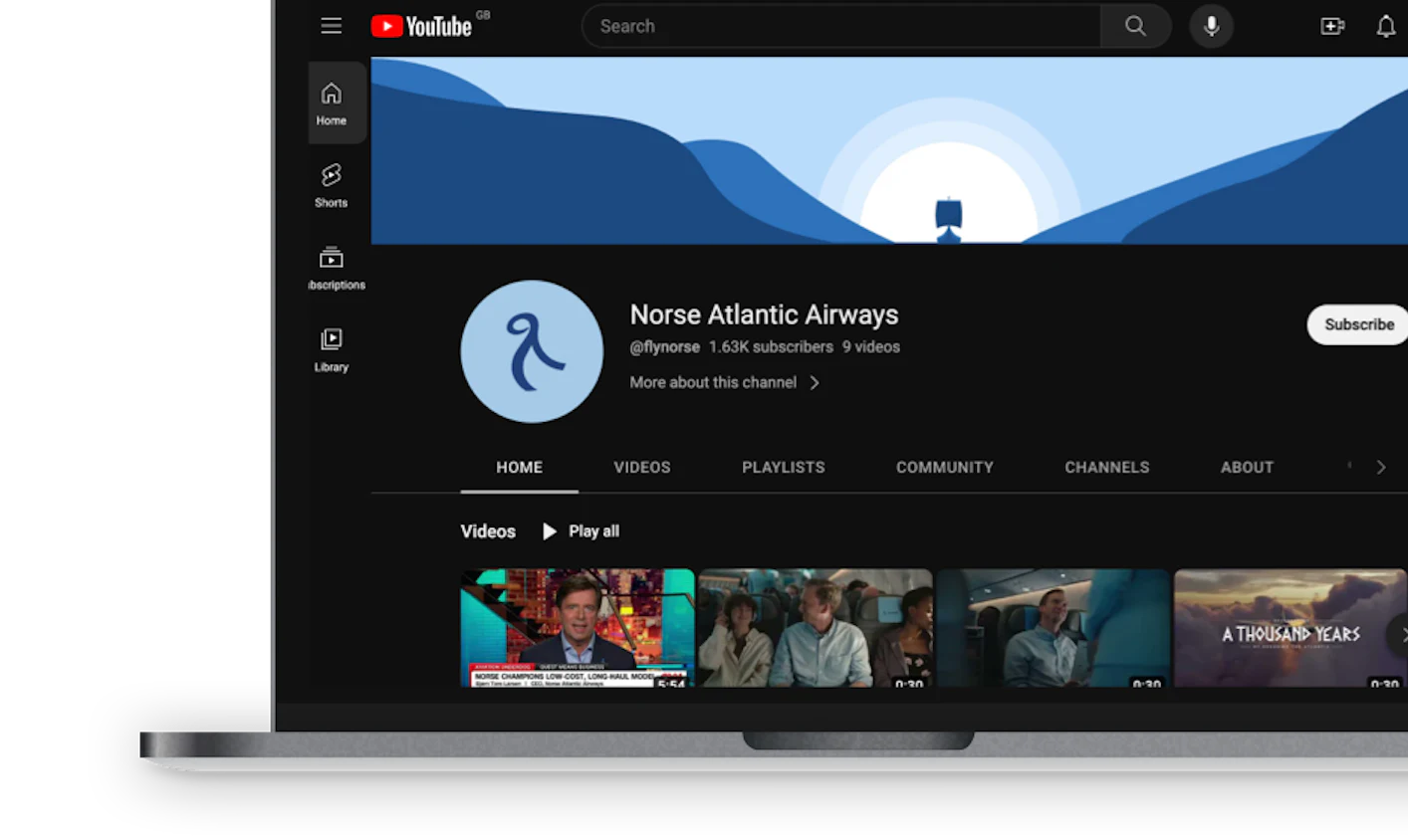Switch to the VIDEOS tab
Image resolution: width=1408 pixels, height=840 pixels.
pyautogui.click(x=642, y=467)
